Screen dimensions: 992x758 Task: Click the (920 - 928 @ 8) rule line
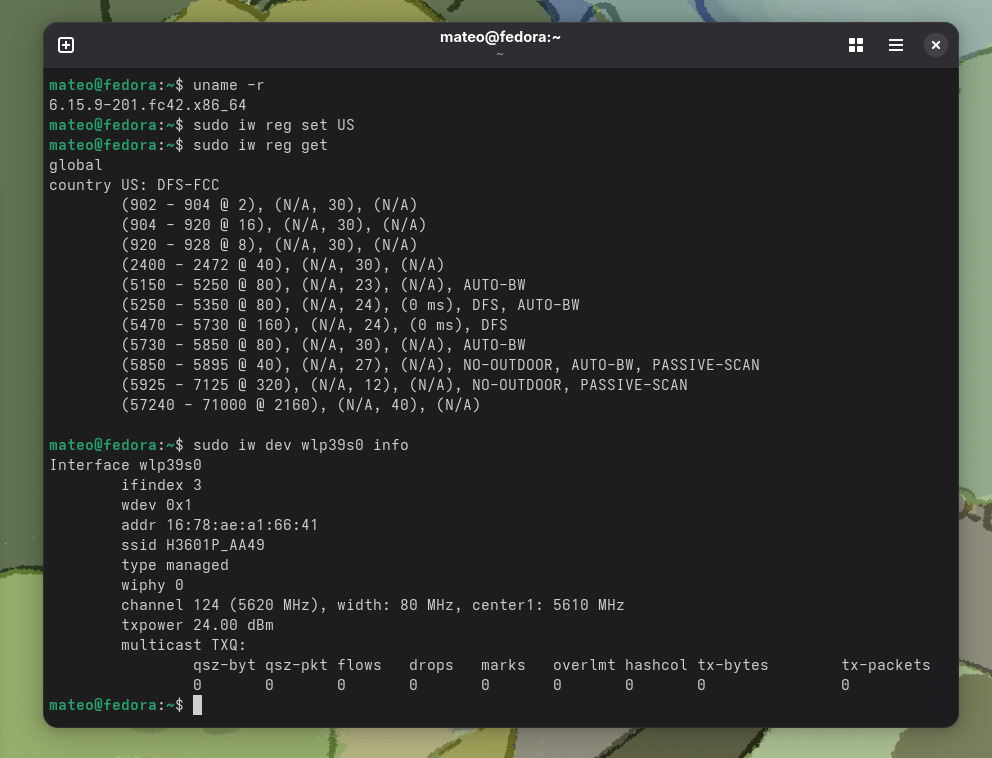pos(269,245)
